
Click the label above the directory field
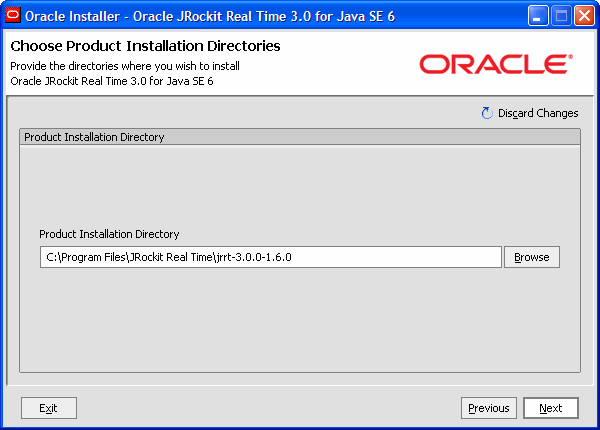(109, 234)
